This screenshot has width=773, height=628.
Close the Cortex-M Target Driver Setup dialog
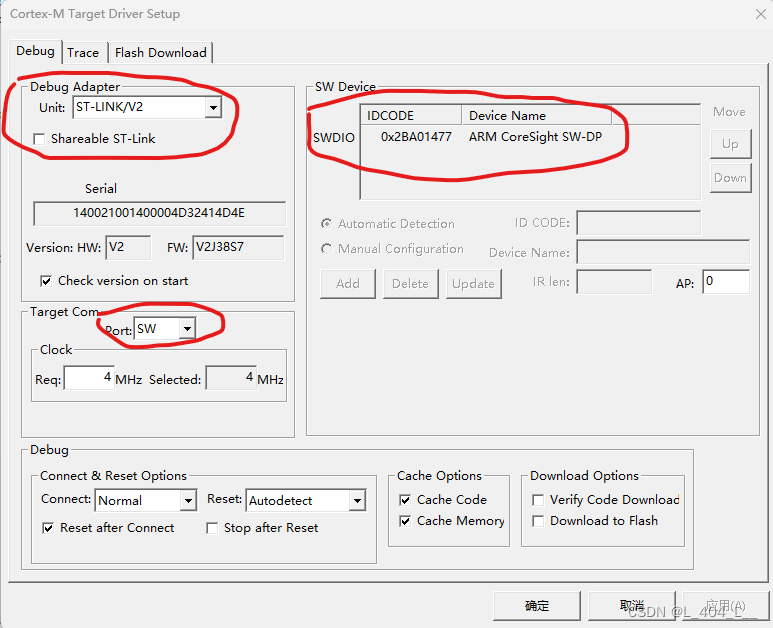click(x=760, y=14)
